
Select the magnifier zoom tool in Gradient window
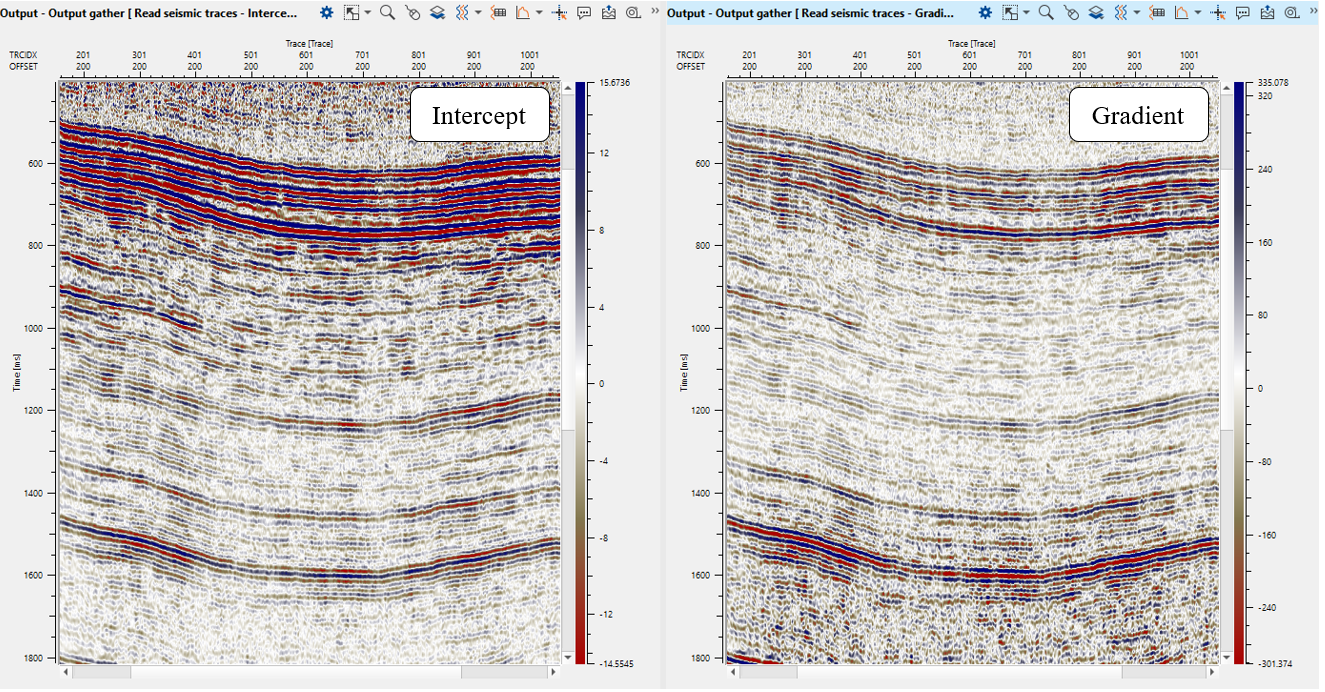click(1045, 13)
